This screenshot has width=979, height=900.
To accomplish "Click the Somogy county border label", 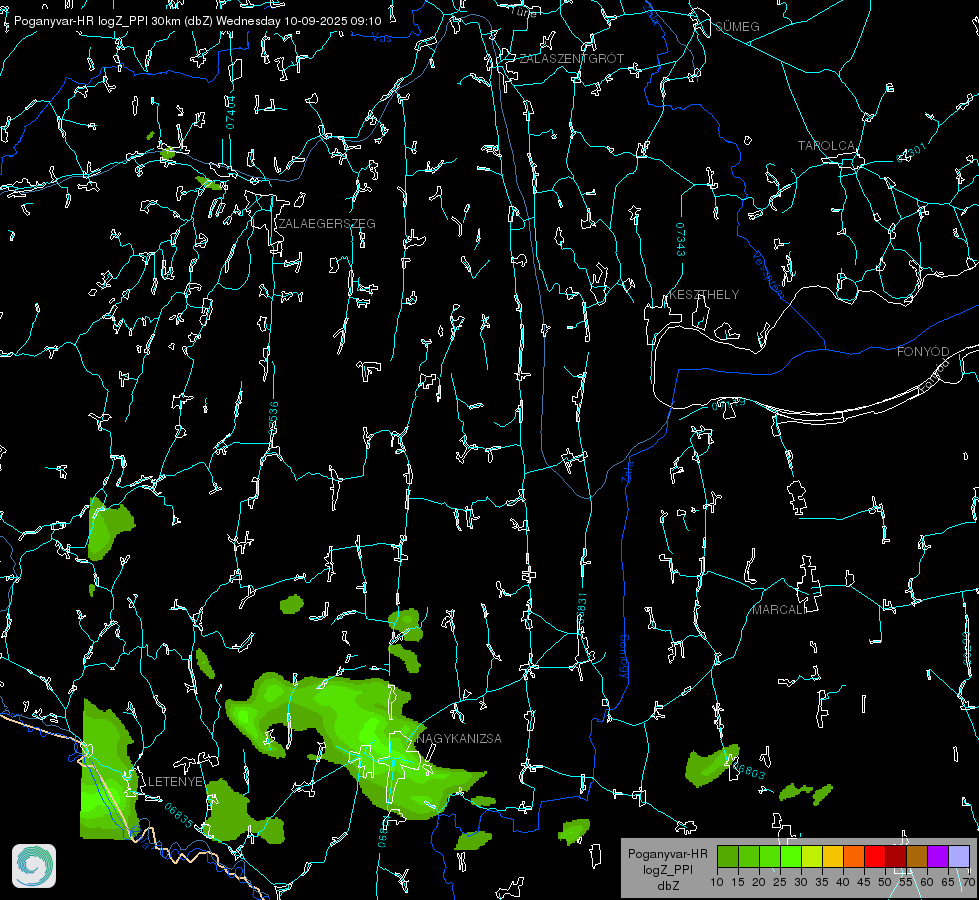I will 623,657.
